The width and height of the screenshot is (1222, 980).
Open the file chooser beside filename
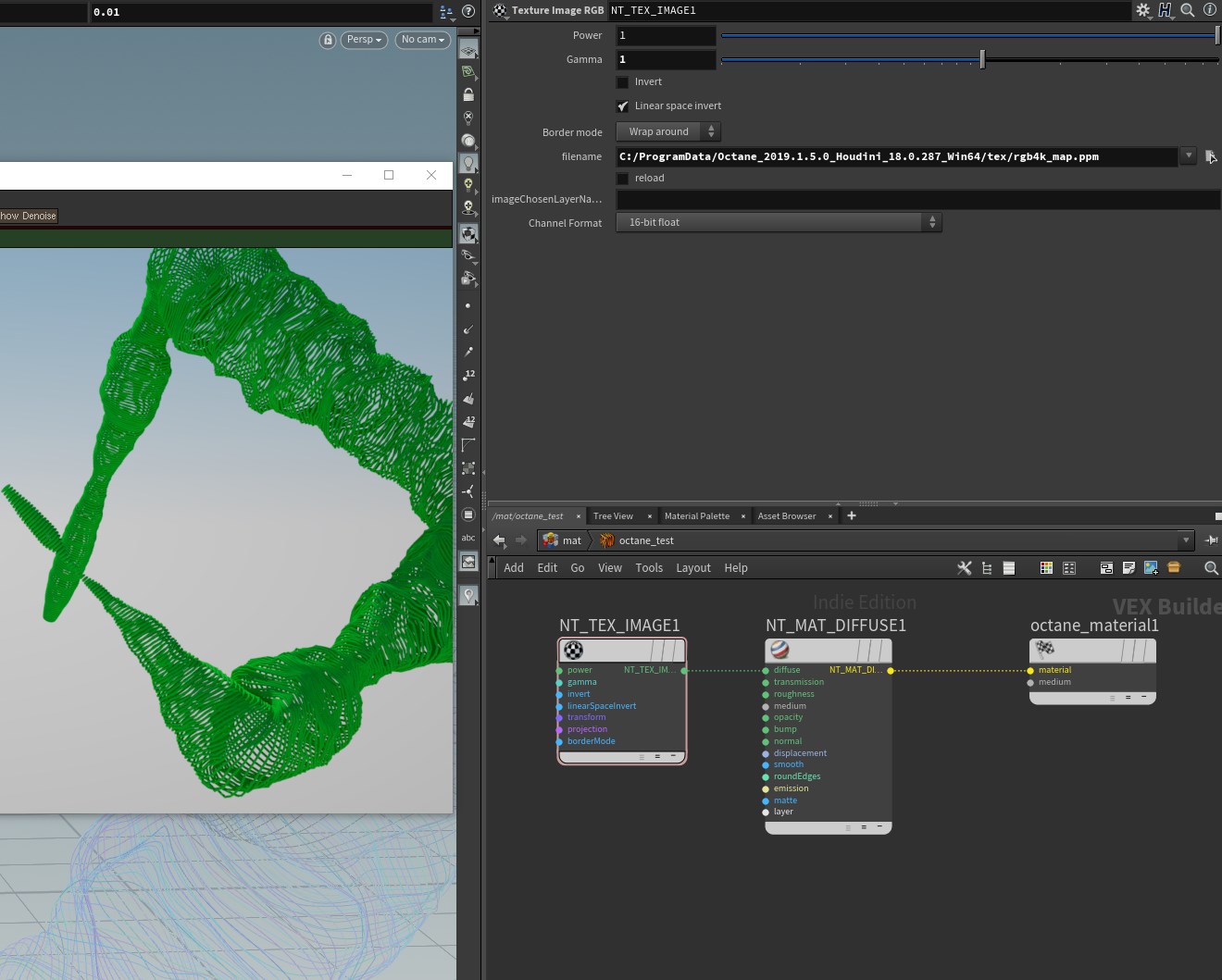pos(1210,156)
